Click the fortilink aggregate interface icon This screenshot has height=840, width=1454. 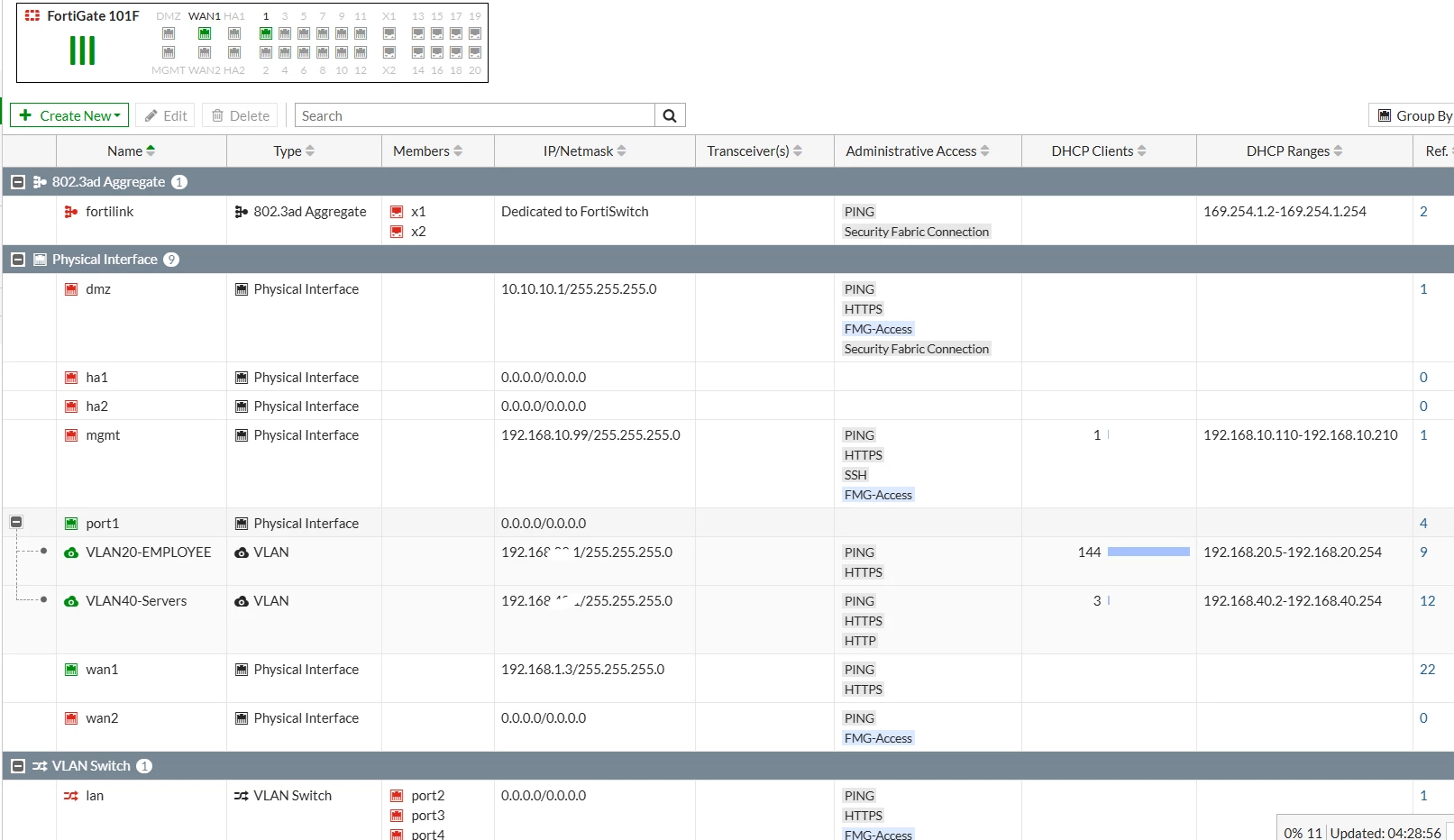71,212
